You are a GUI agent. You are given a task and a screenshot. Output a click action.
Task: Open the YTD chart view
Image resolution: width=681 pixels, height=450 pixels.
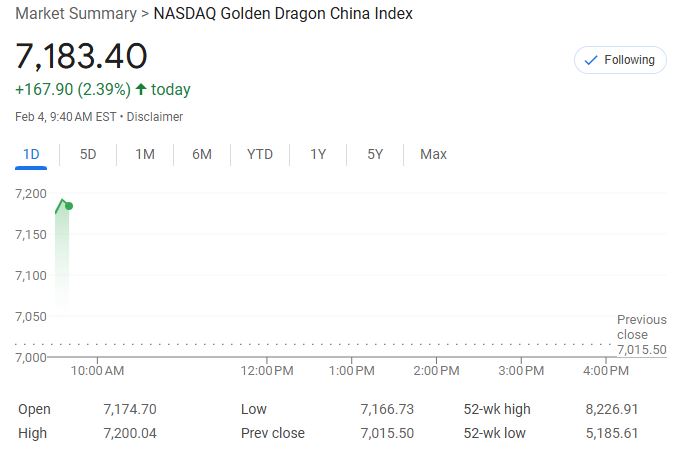pyautogui.click(x=260, y=154)
